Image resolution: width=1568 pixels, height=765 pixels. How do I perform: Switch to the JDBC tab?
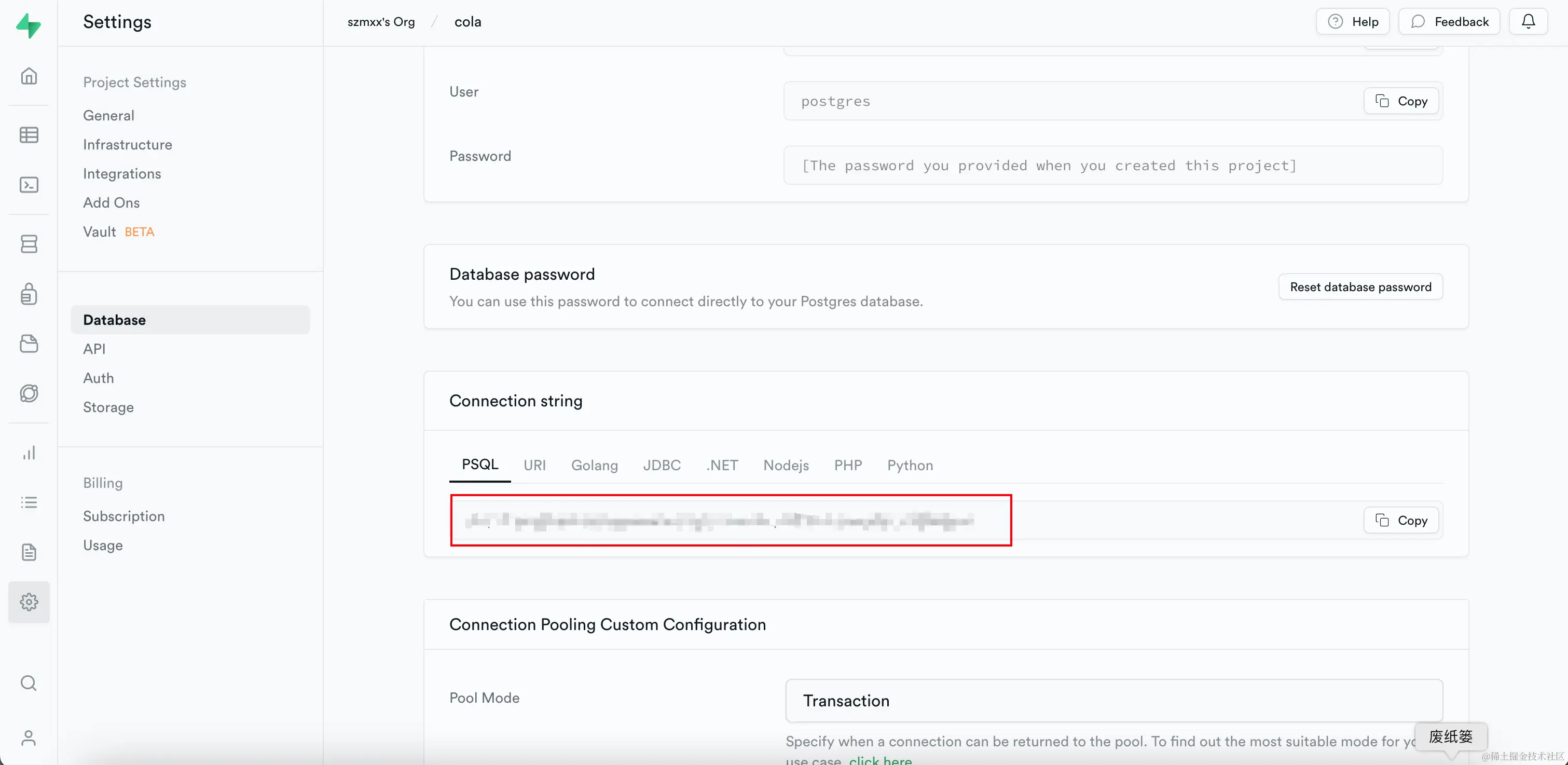[x=662, y=466]
